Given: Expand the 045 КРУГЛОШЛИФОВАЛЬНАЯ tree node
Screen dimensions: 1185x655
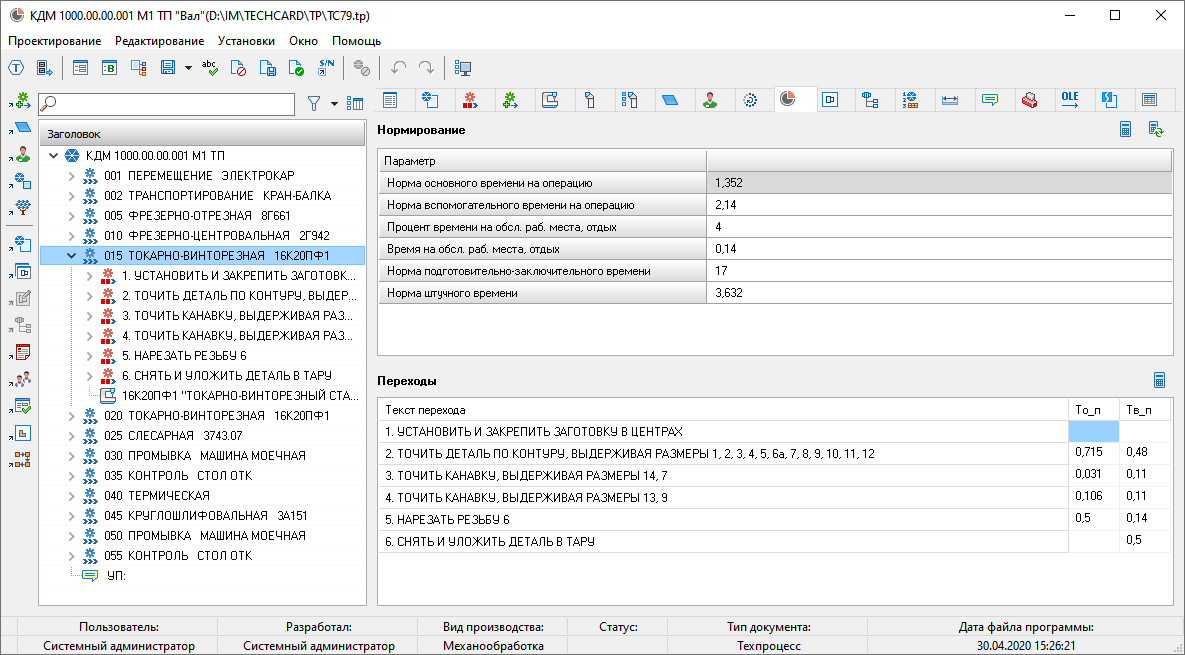Looking at the screenshot, I should [x=71, y=515].
